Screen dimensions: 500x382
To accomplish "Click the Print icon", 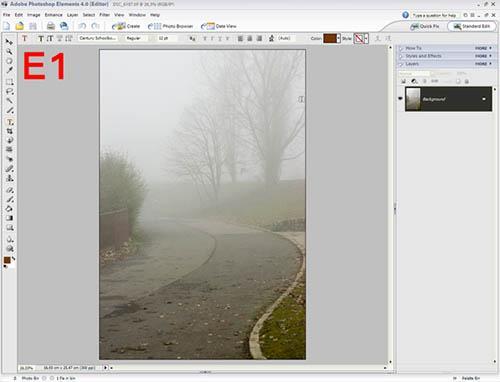I will [x=51, y=26].
